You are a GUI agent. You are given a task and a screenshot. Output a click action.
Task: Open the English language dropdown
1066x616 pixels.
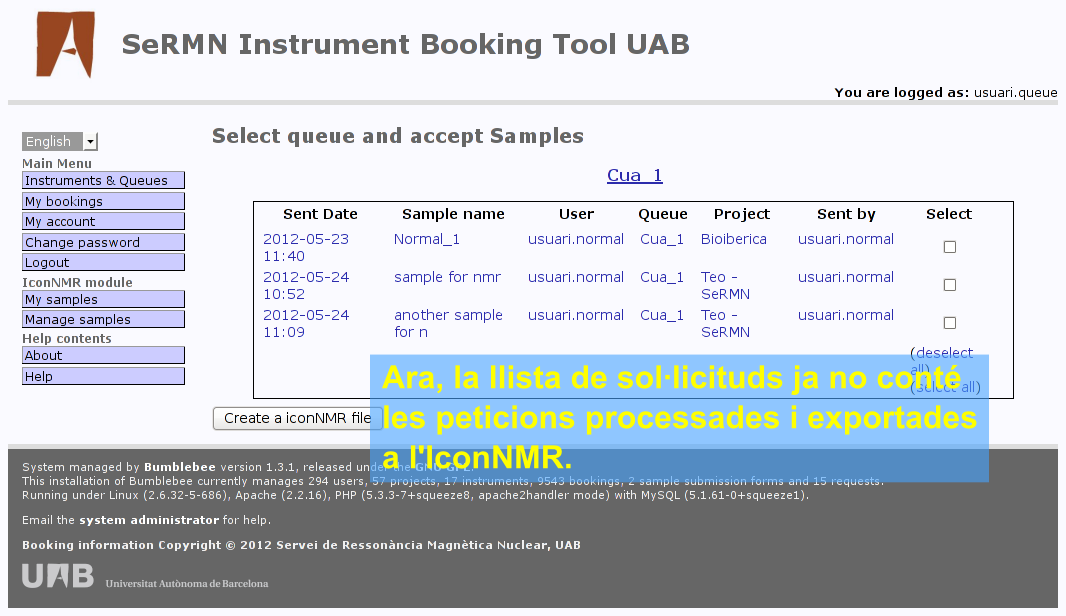click(x=60, y=141)
